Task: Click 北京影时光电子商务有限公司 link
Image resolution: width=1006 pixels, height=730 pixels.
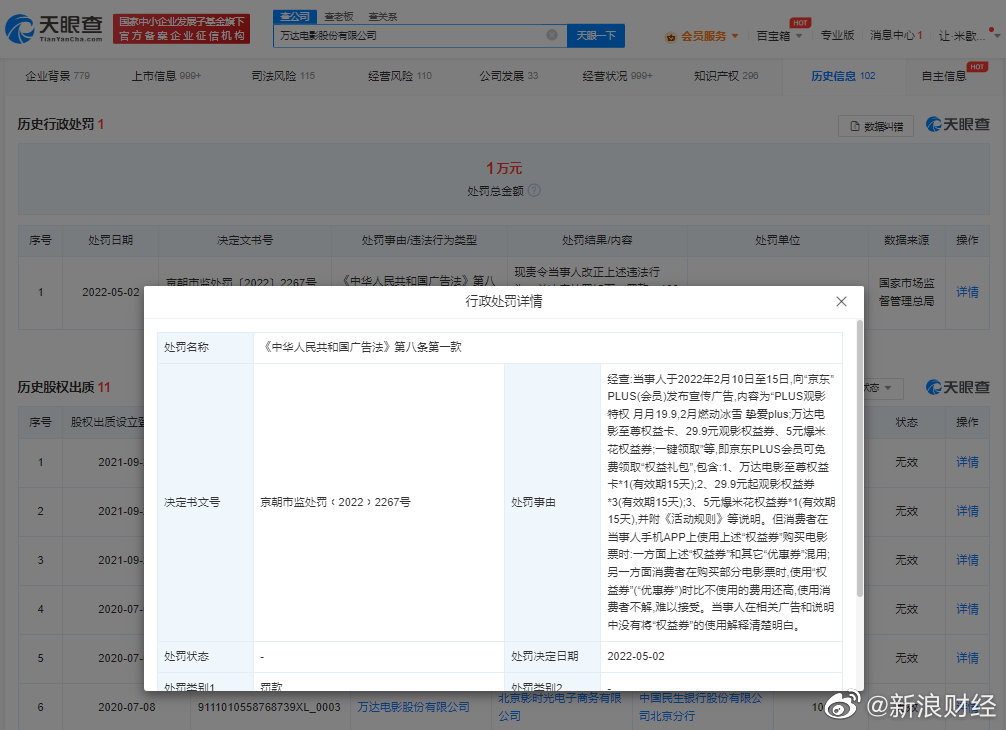Action: tap(559, 706)
